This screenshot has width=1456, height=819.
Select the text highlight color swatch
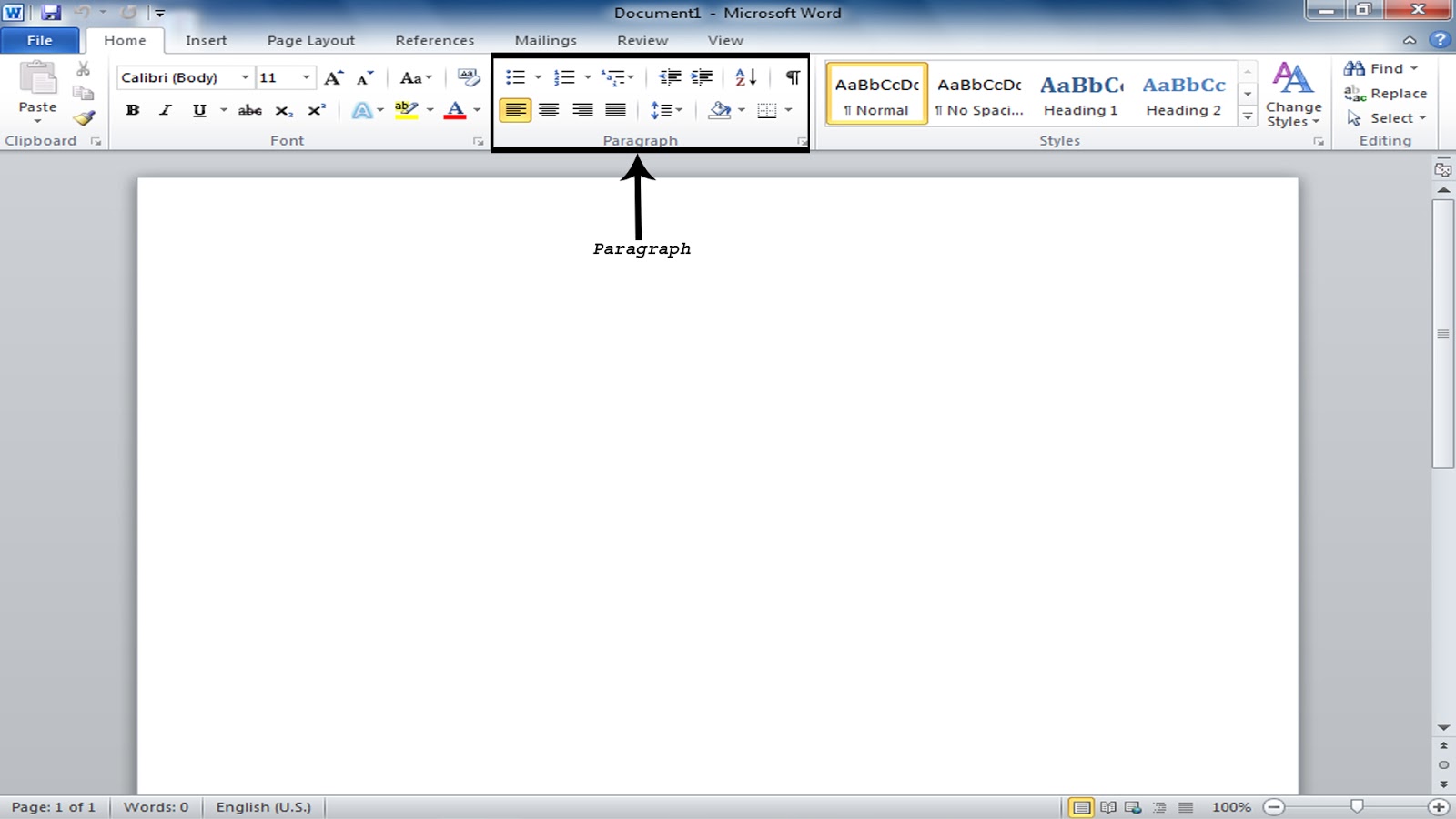pos(407,109)
